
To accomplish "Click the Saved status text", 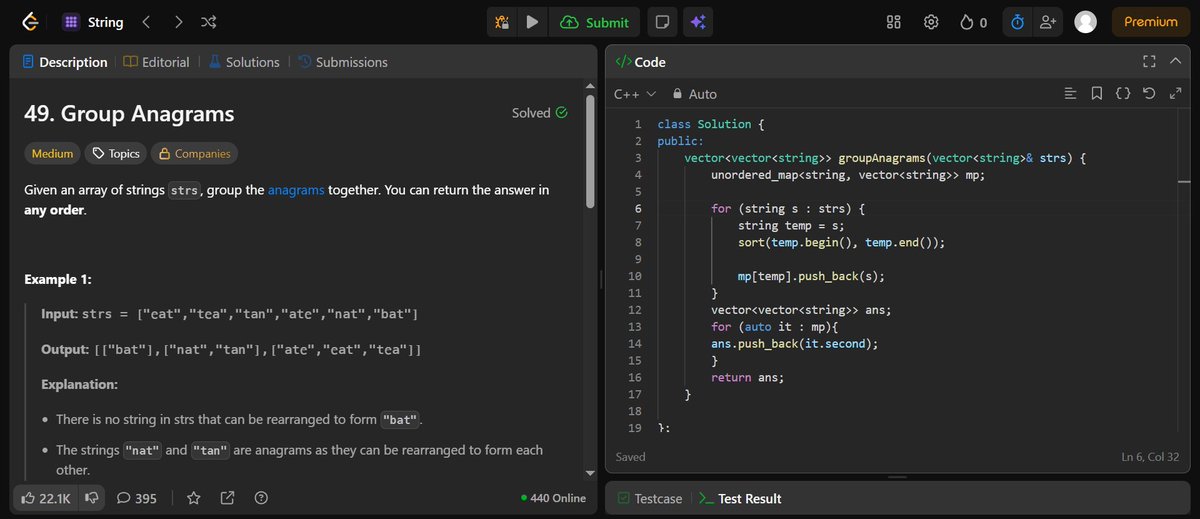I will pyautogui.click(x=630, y=457).
